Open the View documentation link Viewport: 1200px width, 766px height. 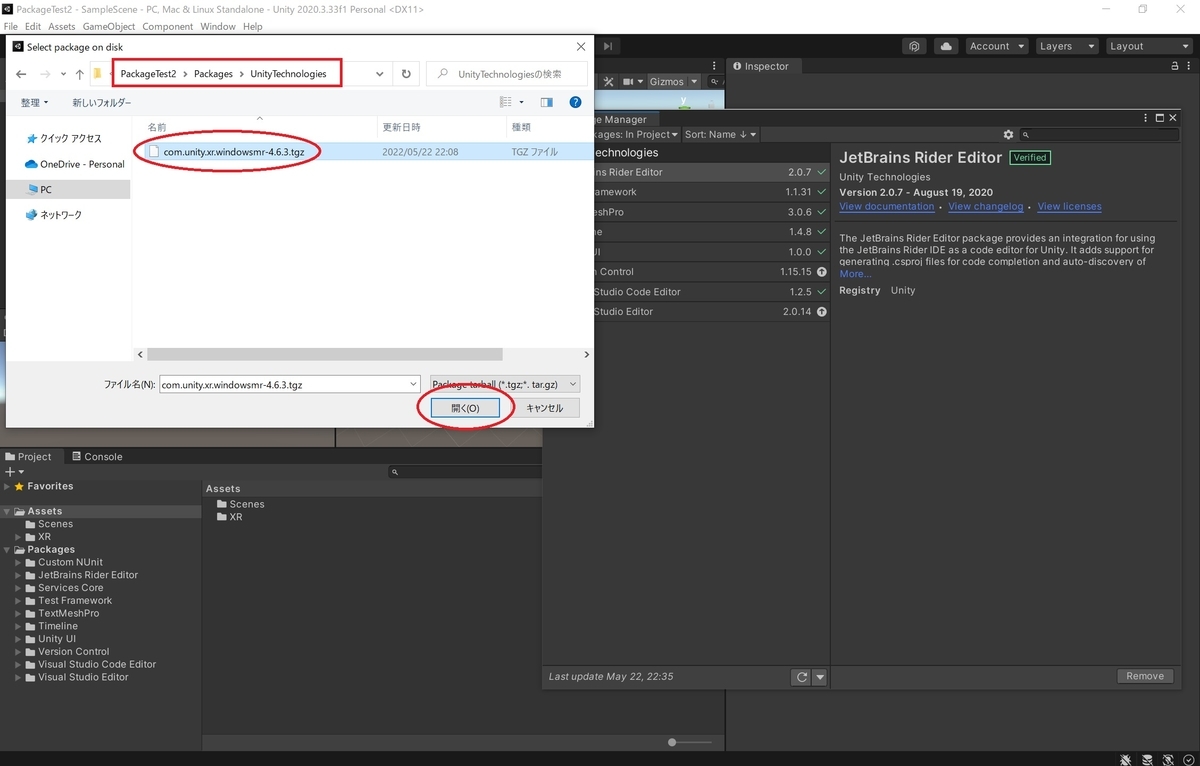886,207
